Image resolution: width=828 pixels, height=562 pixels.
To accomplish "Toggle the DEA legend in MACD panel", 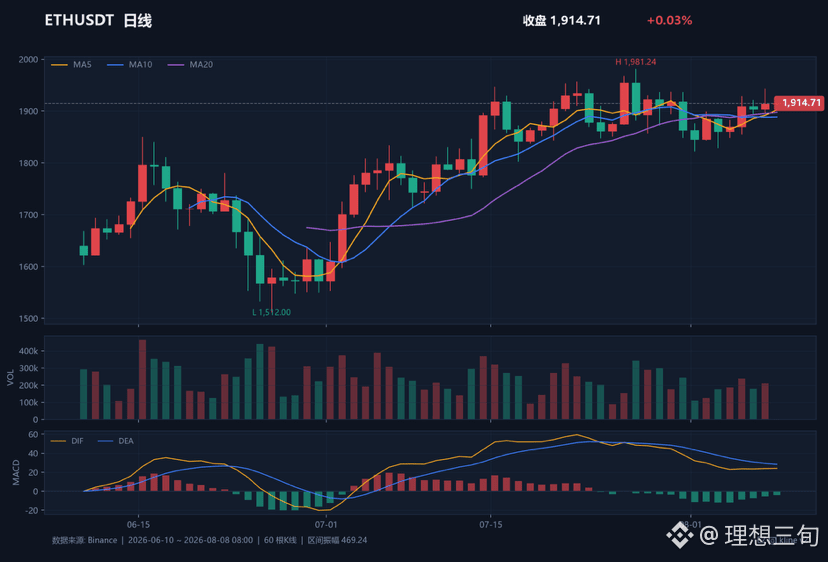I will pyautogui.click(x=116, y=441).
